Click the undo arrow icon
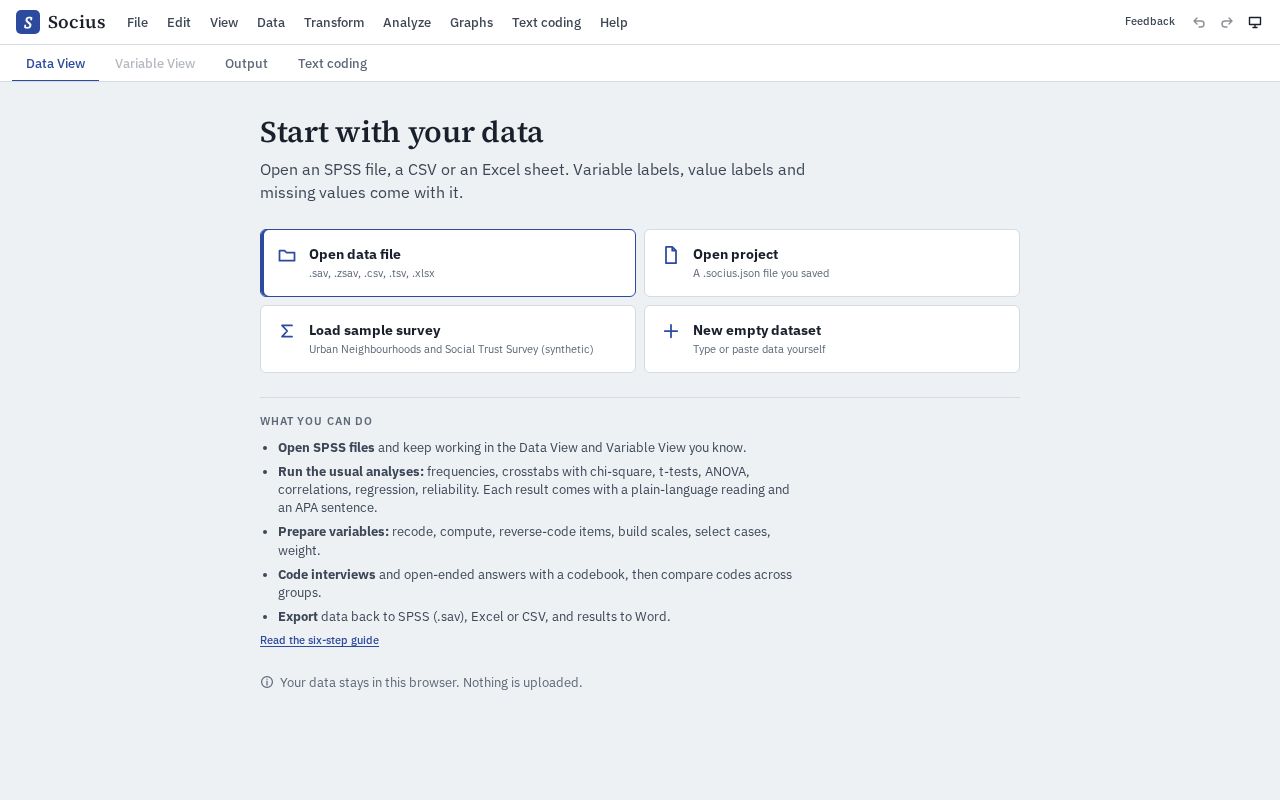This screenshot has height=800, width=1280. 1199,22
